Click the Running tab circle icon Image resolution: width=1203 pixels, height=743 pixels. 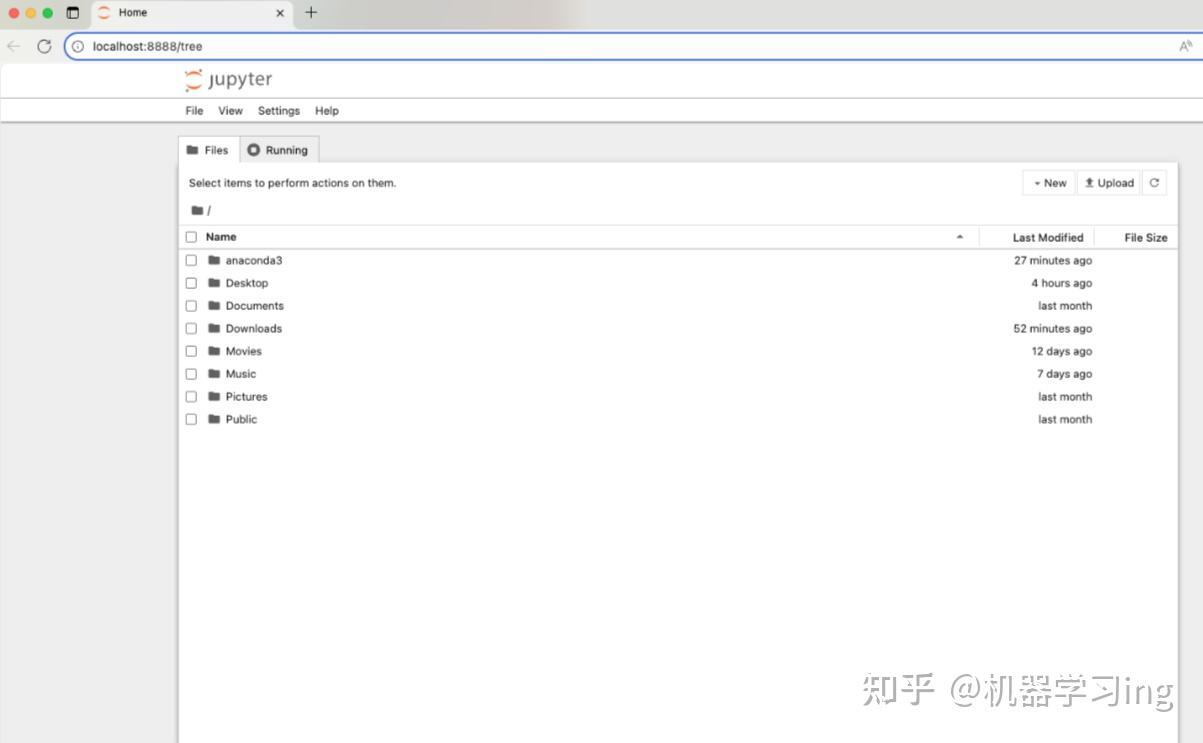tap(254, 150)
